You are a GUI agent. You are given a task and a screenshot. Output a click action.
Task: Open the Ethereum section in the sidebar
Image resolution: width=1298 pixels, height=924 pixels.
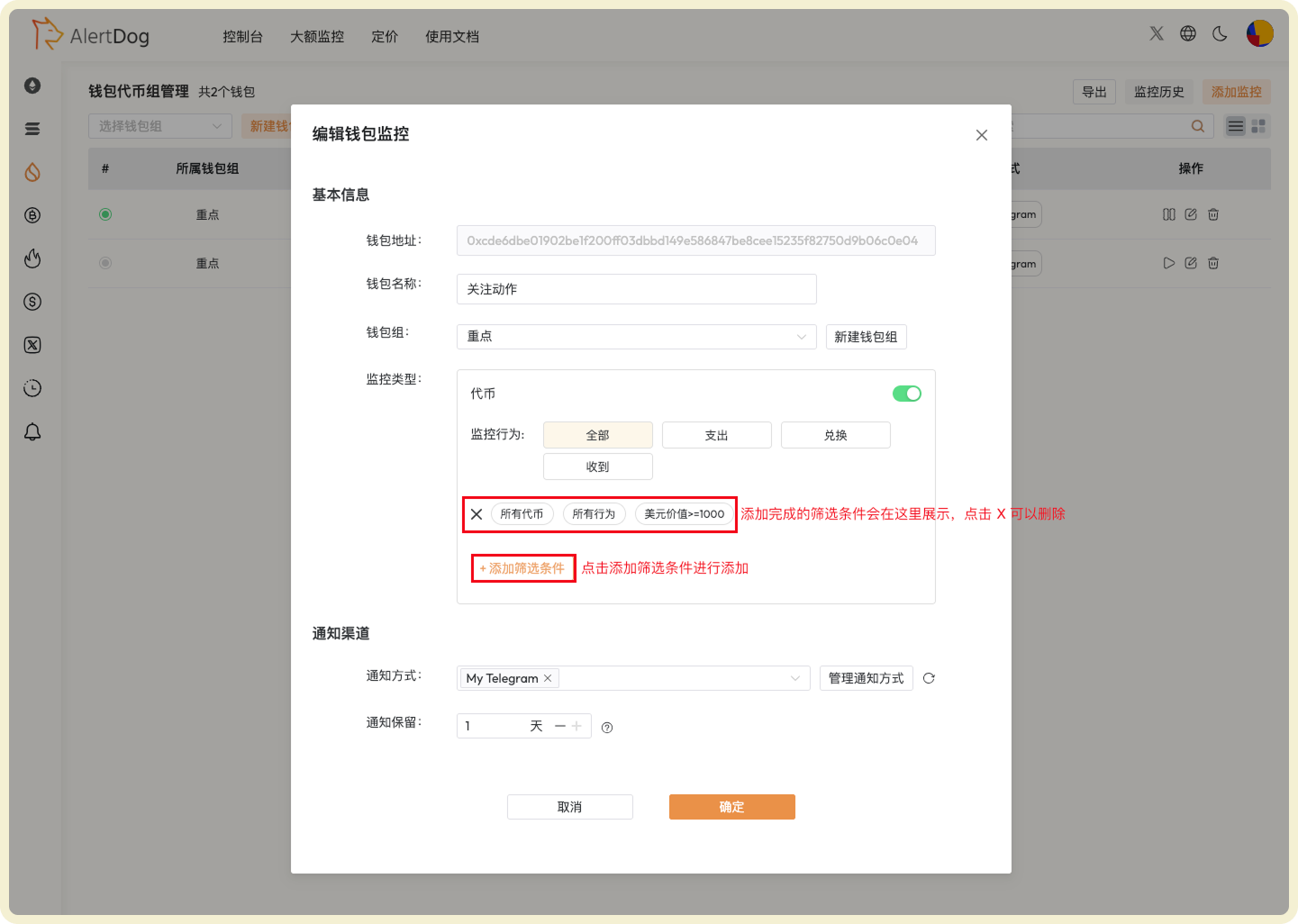[x=32, y=86]
